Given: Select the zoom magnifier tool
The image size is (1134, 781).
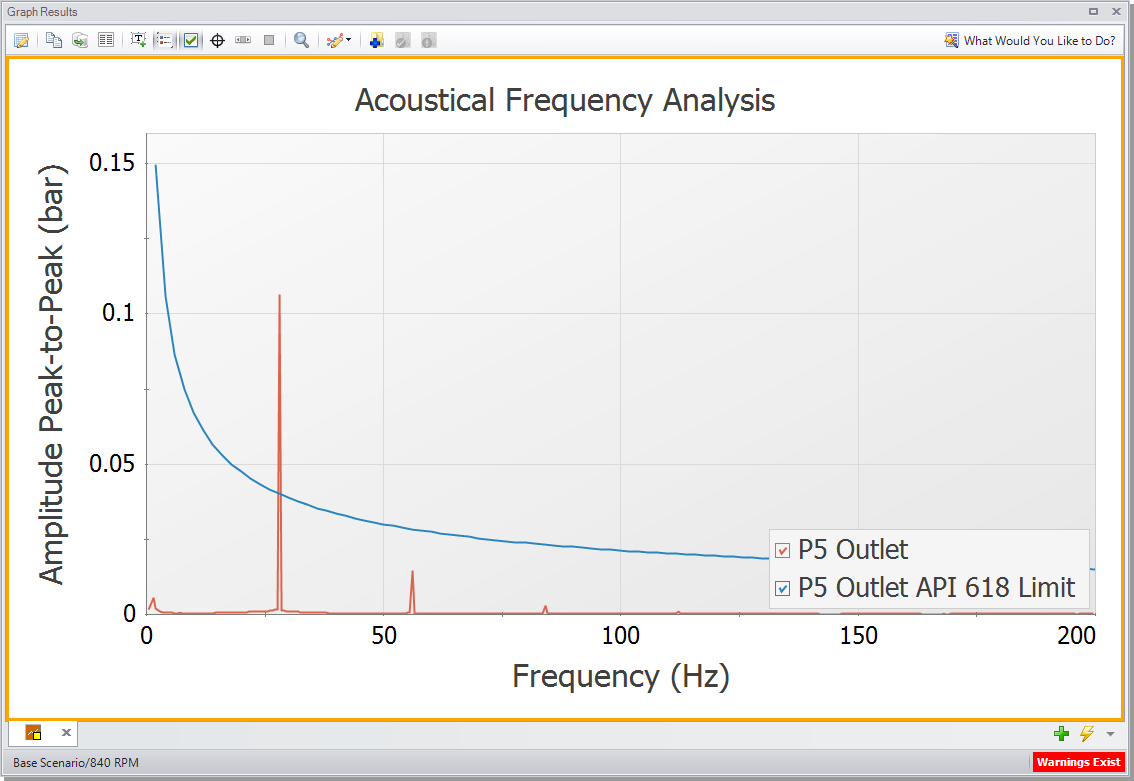Looking at the screenshot, I should (300, 40).
